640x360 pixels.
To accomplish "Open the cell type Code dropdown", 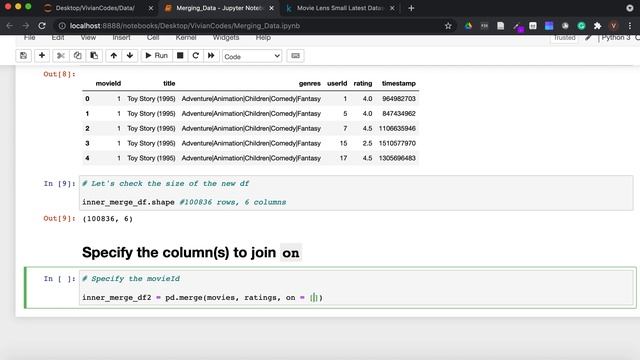I will tap(252, 56).
